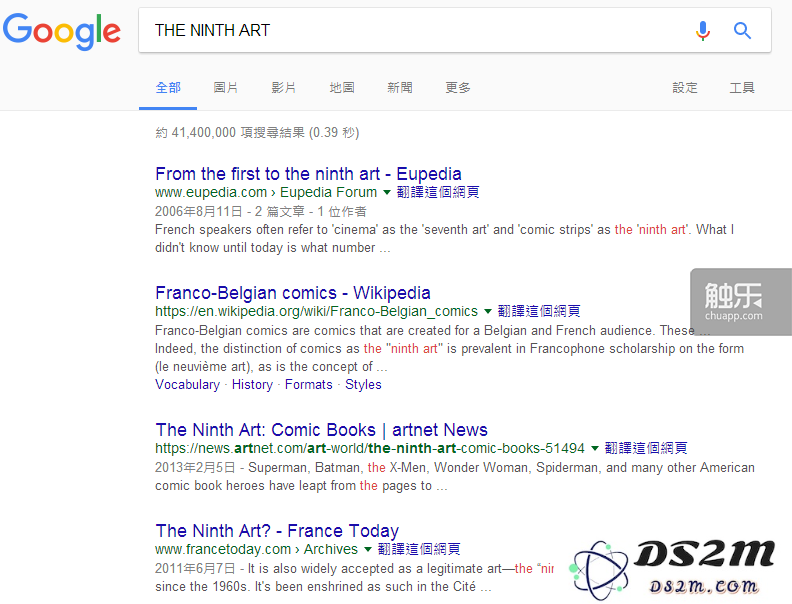Image resolution: width=792 pixels, height=604 pixels.
Task: Open the Formats sitelink
Action: click(x=309, y=385)
